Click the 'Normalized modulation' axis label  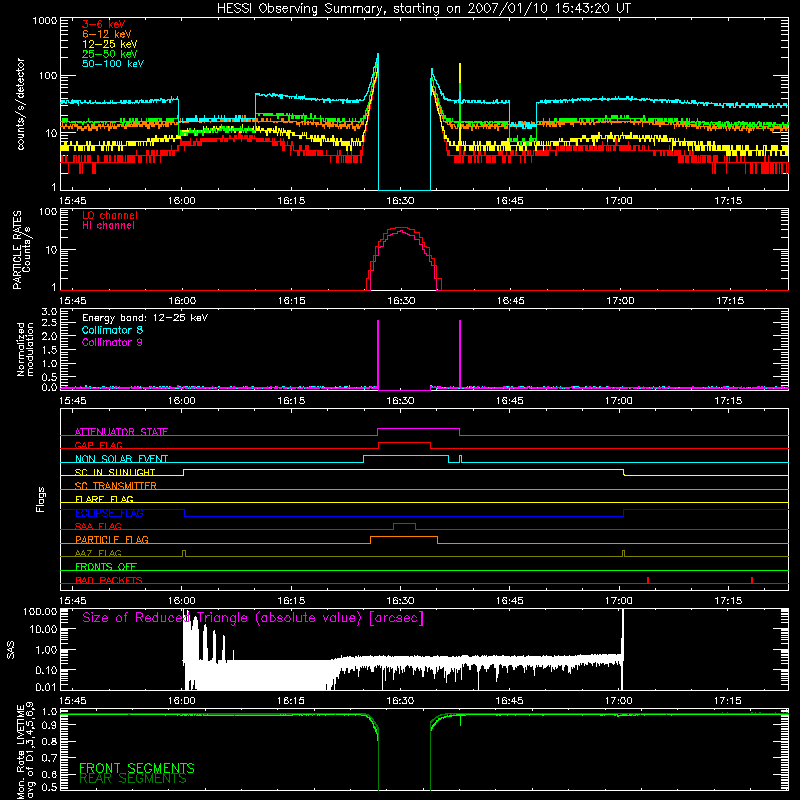click(x=25, y=349)
